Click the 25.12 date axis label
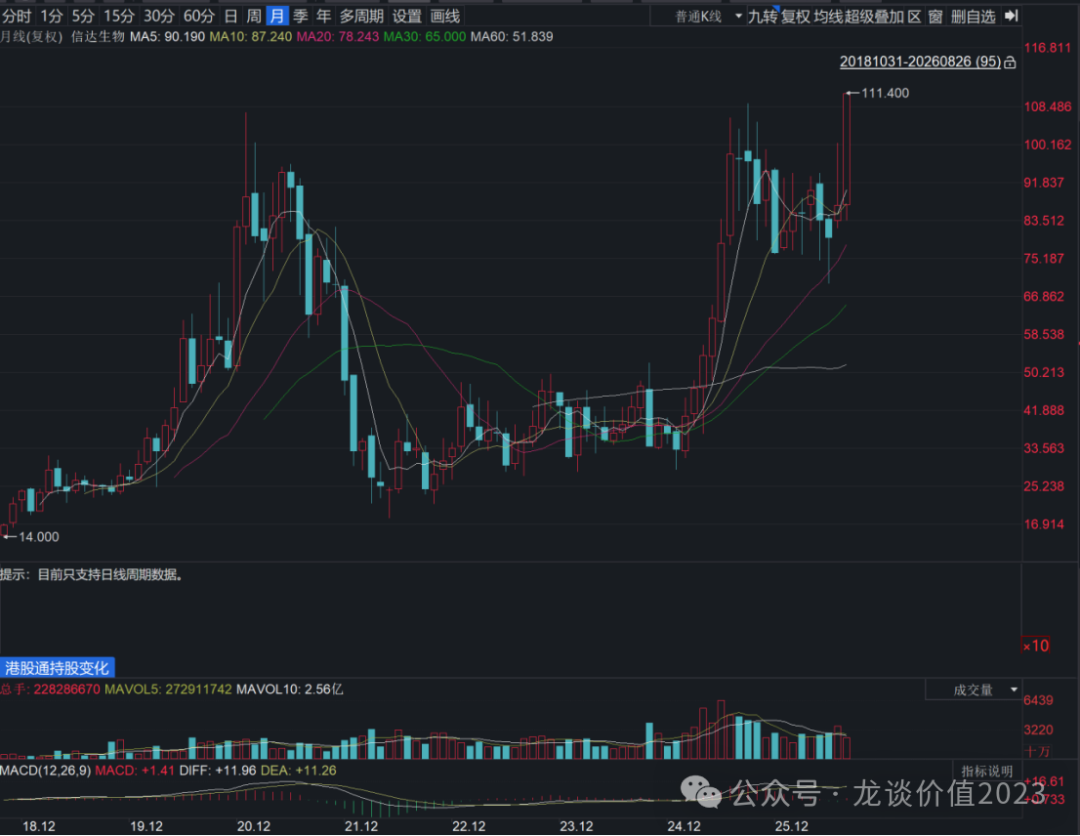 tap(791, 826)
